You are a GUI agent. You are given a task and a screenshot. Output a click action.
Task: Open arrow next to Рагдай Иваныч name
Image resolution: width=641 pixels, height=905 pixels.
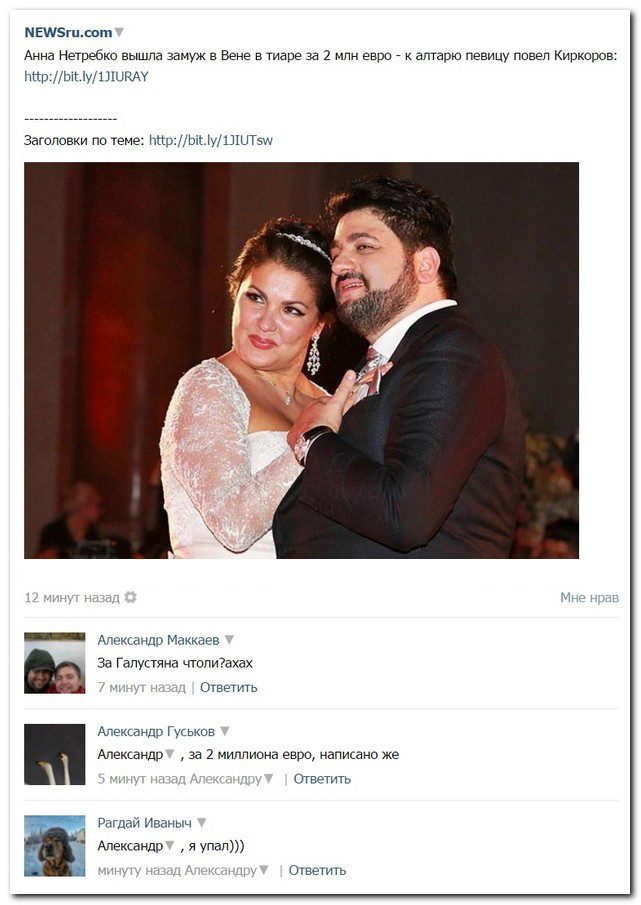click(x=201, y=822)
